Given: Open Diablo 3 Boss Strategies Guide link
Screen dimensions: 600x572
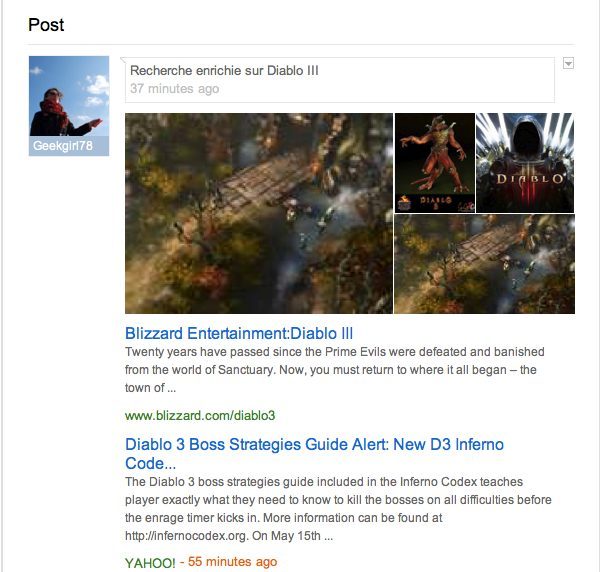Looking at the screenshot, I should click(315, 454).
